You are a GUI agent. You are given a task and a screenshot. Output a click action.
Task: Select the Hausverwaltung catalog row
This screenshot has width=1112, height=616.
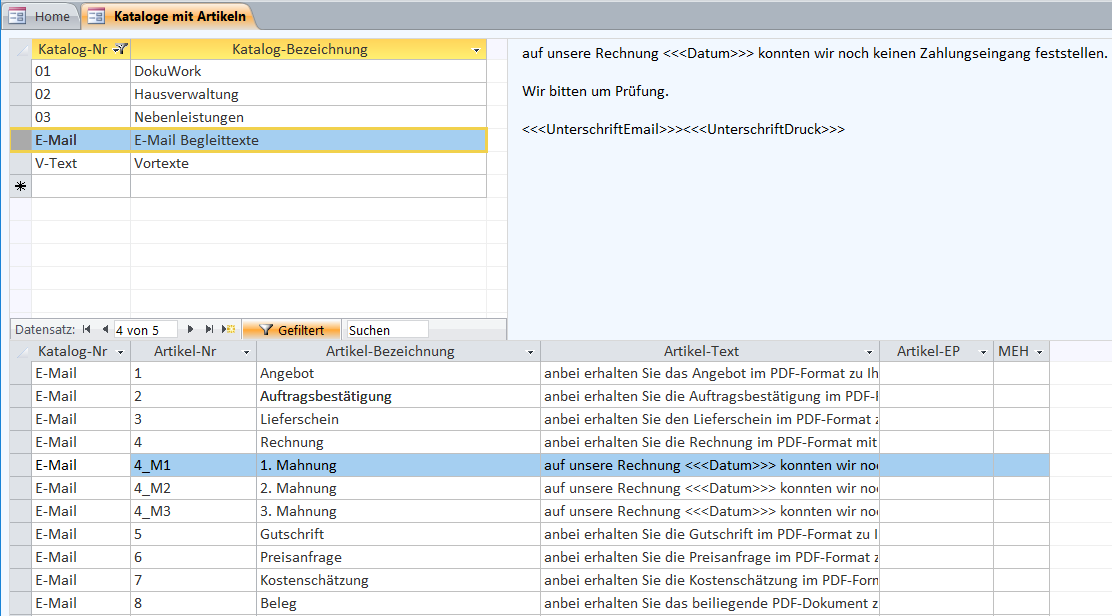coord(186,94)
